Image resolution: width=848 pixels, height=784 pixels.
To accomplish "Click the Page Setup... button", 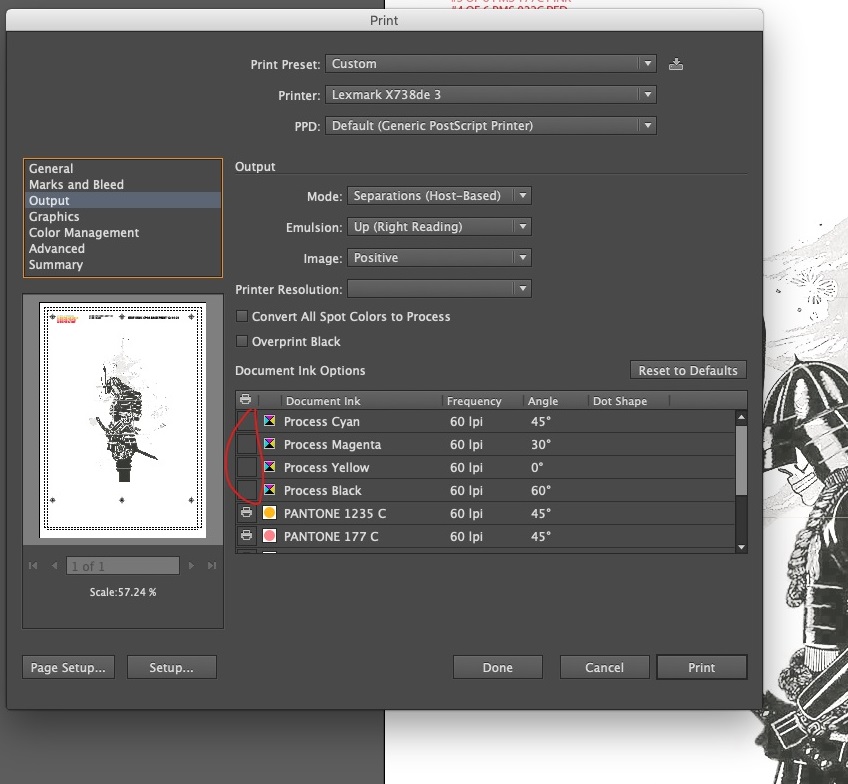I will (70, 668).
